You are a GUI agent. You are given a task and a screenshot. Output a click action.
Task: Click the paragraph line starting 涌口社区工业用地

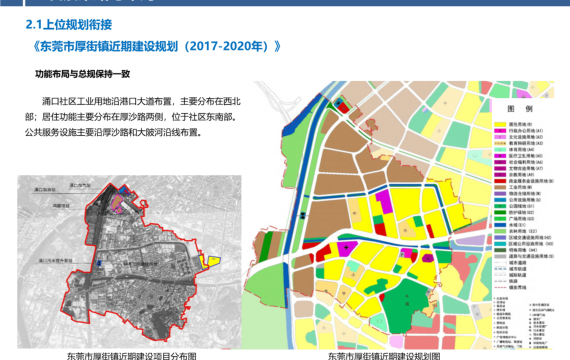pyautogui.click(x=141, y=101)
